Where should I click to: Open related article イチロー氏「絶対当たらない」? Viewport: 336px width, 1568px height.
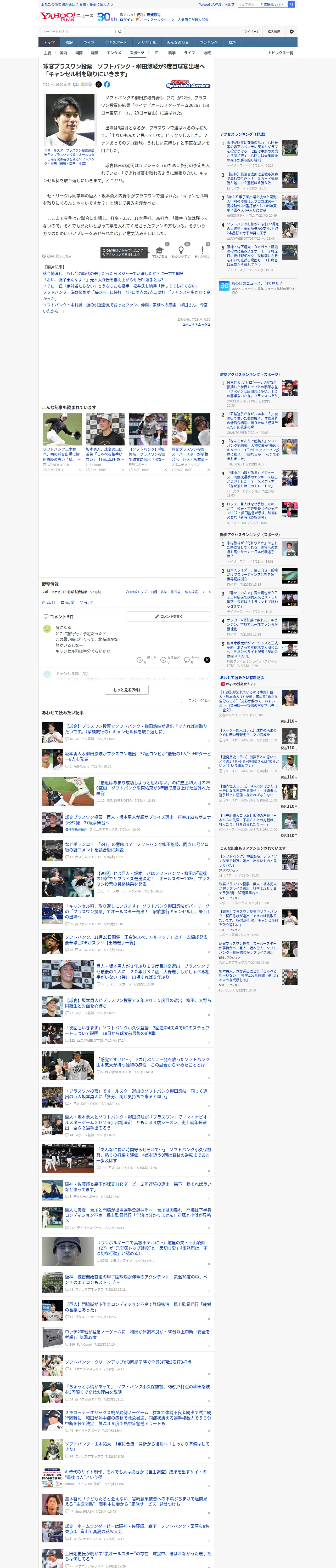click(x=120, y=286)
